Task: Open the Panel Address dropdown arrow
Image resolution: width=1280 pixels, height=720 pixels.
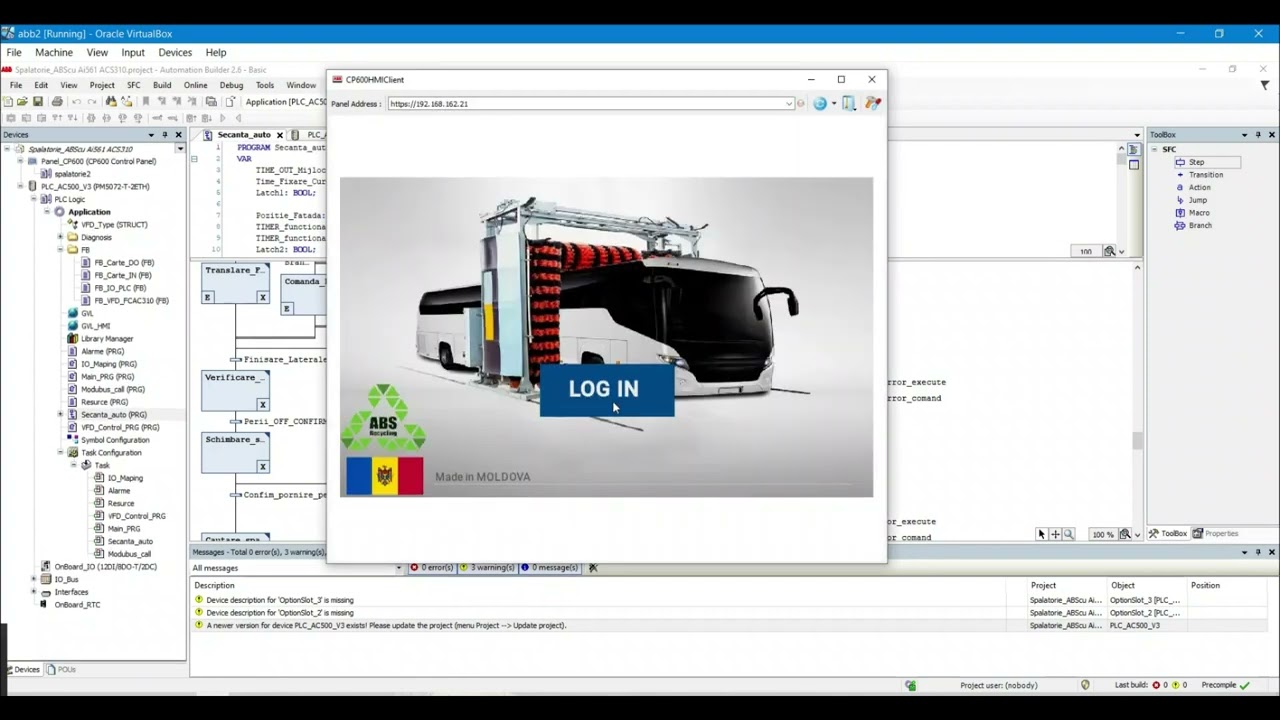Action: pos(789,104)
